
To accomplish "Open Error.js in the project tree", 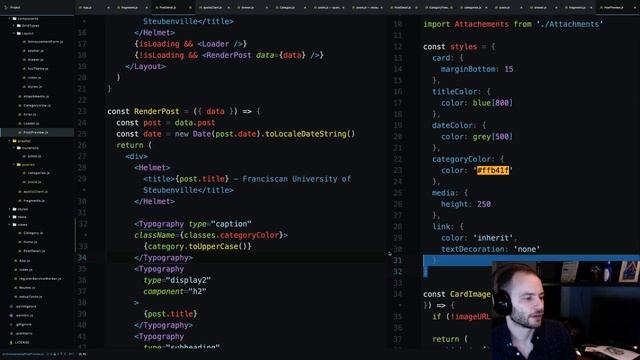I will (30, 114).
